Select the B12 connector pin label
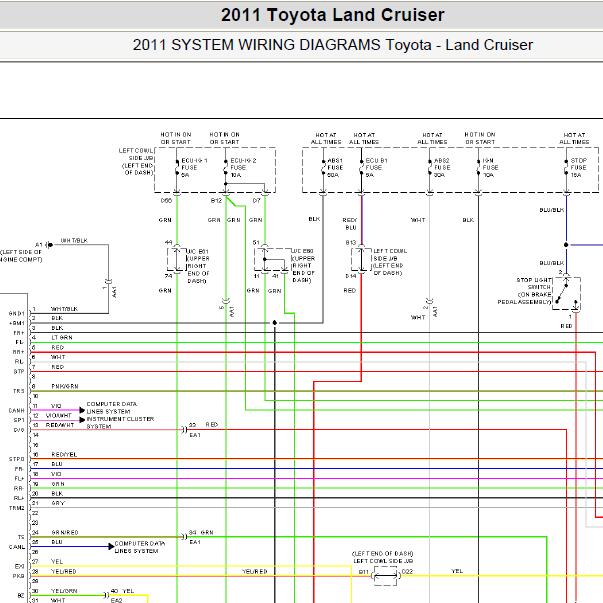Viewport: 603px width, 603px height. (216, 200)
